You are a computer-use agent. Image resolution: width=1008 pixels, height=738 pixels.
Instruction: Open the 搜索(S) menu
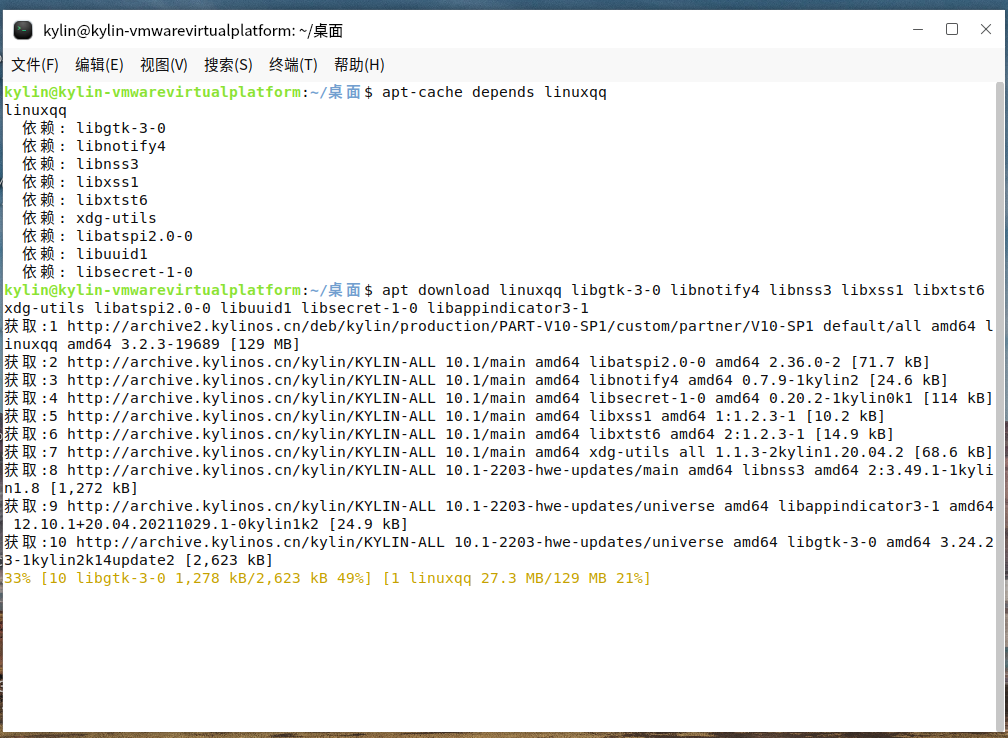[228, 65]
